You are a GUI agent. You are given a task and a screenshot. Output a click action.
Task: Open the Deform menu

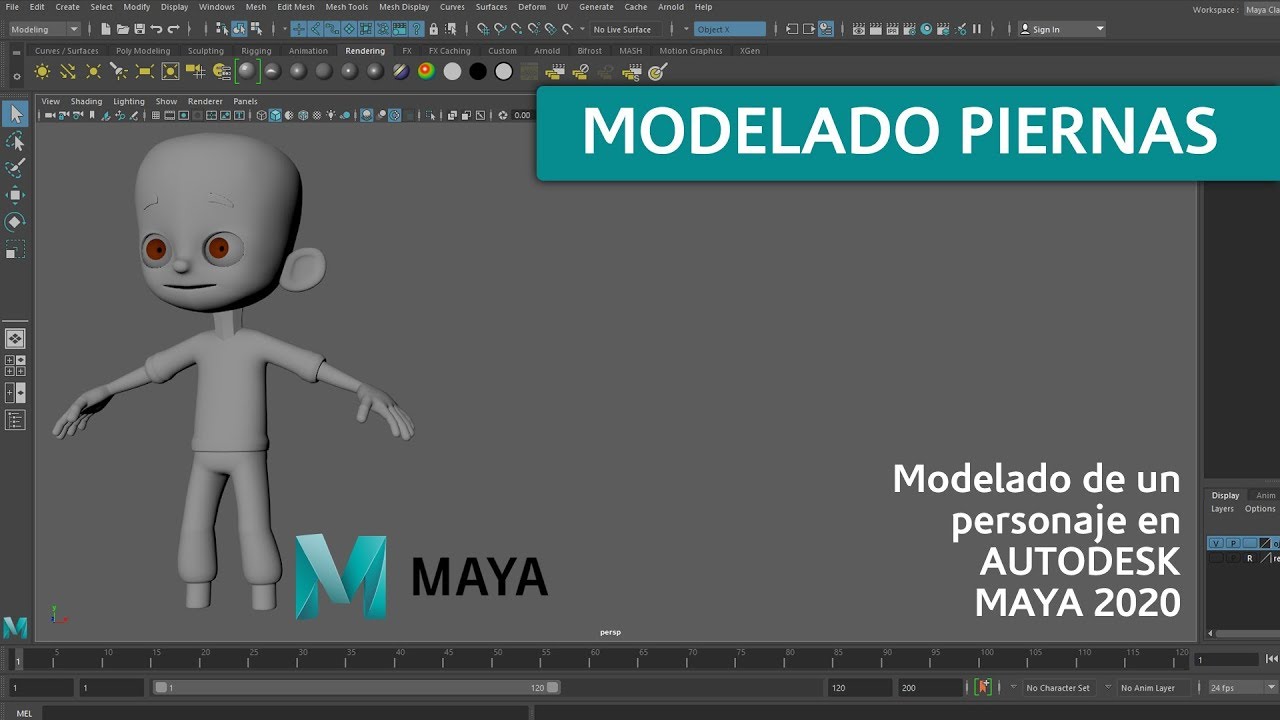click(532, 7)
